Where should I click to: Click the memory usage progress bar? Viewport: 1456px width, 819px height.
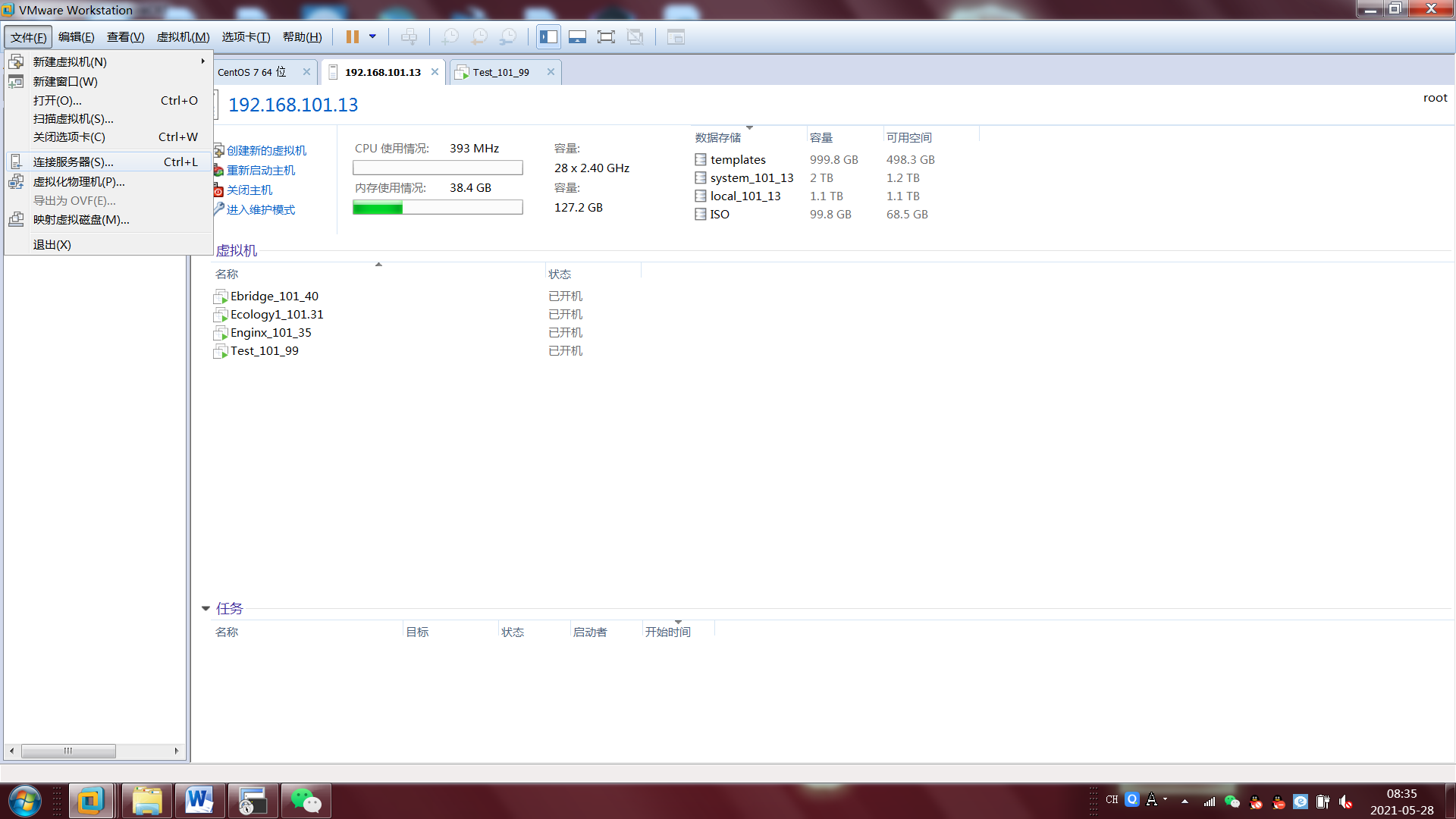coord(438,208)
